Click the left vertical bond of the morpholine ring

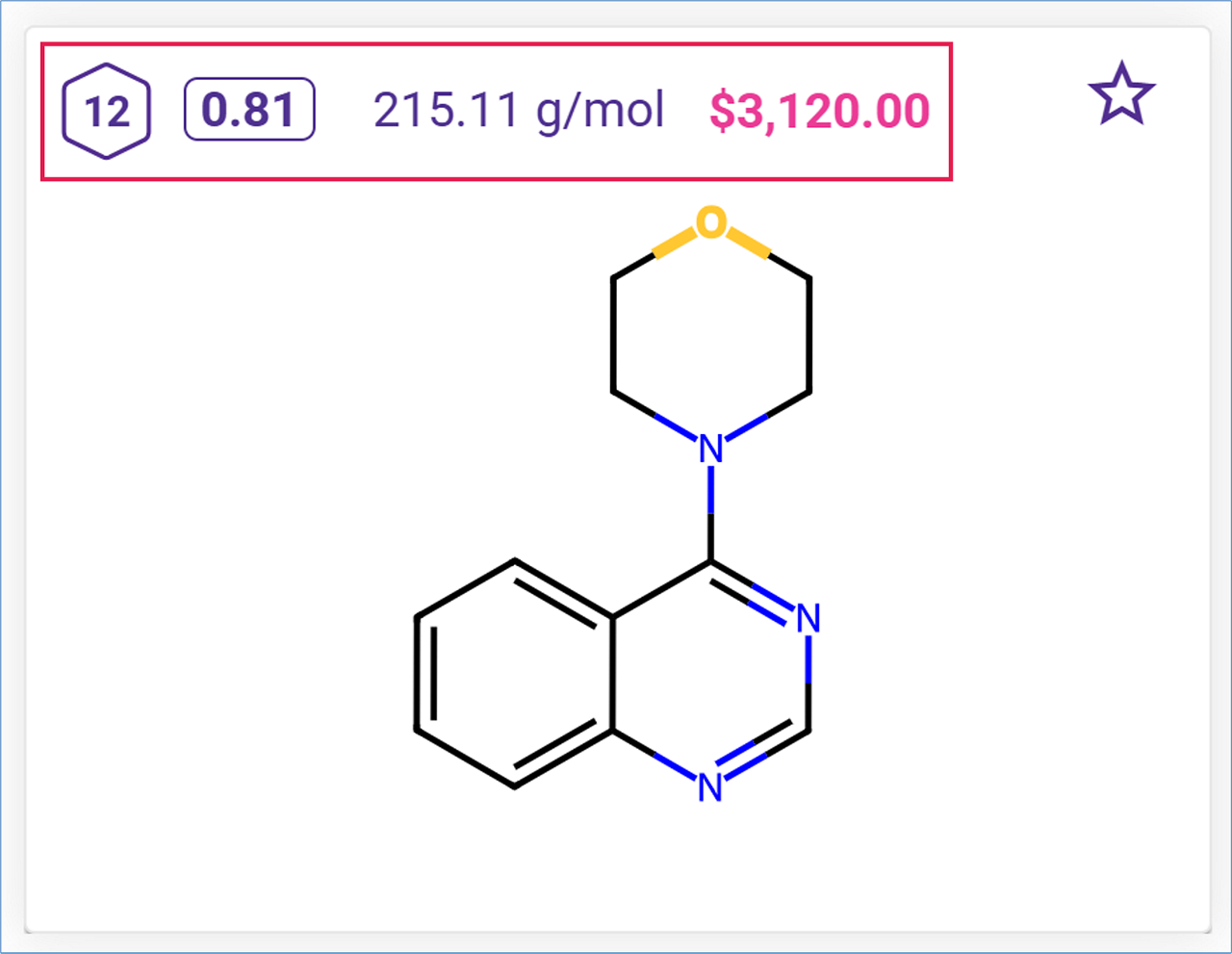[612, 335]
